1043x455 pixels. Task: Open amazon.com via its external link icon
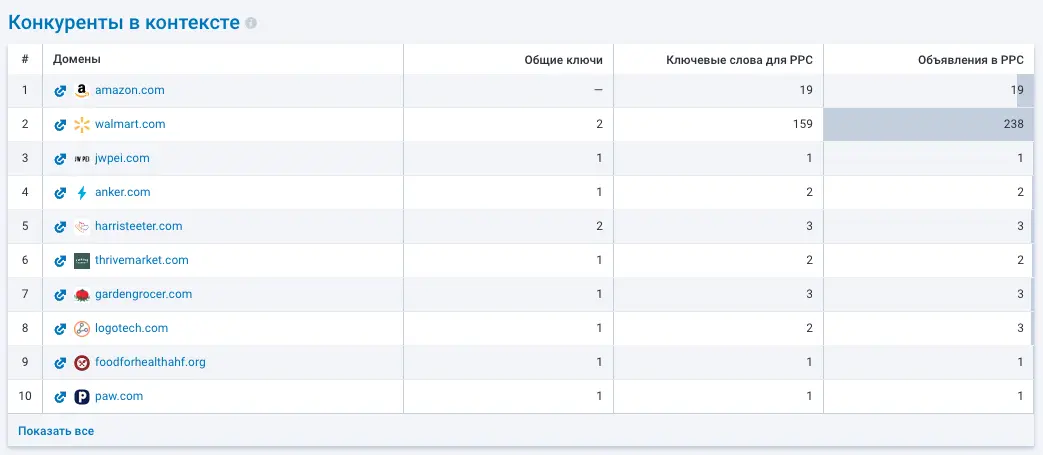[x=60, y=91]
